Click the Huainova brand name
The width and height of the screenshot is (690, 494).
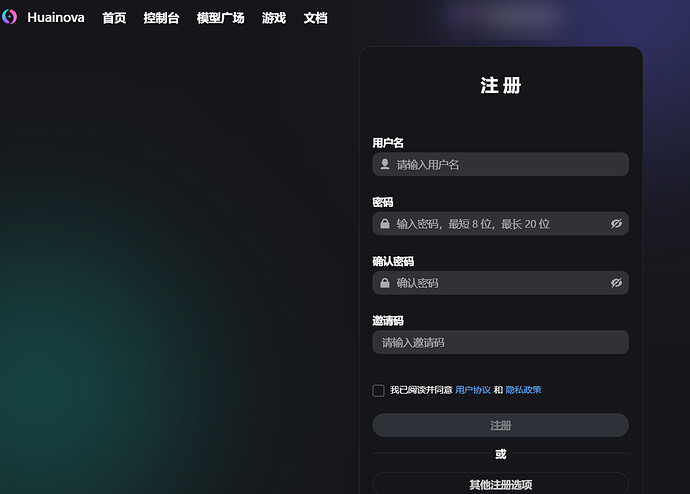coord(56,18)
